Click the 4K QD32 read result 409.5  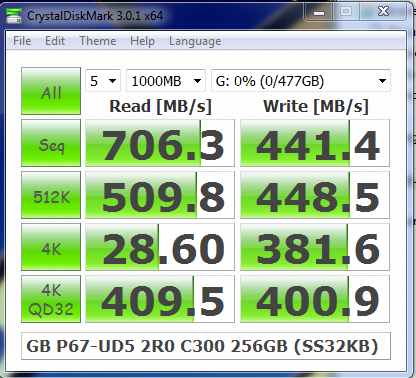[x=160, y=299]
